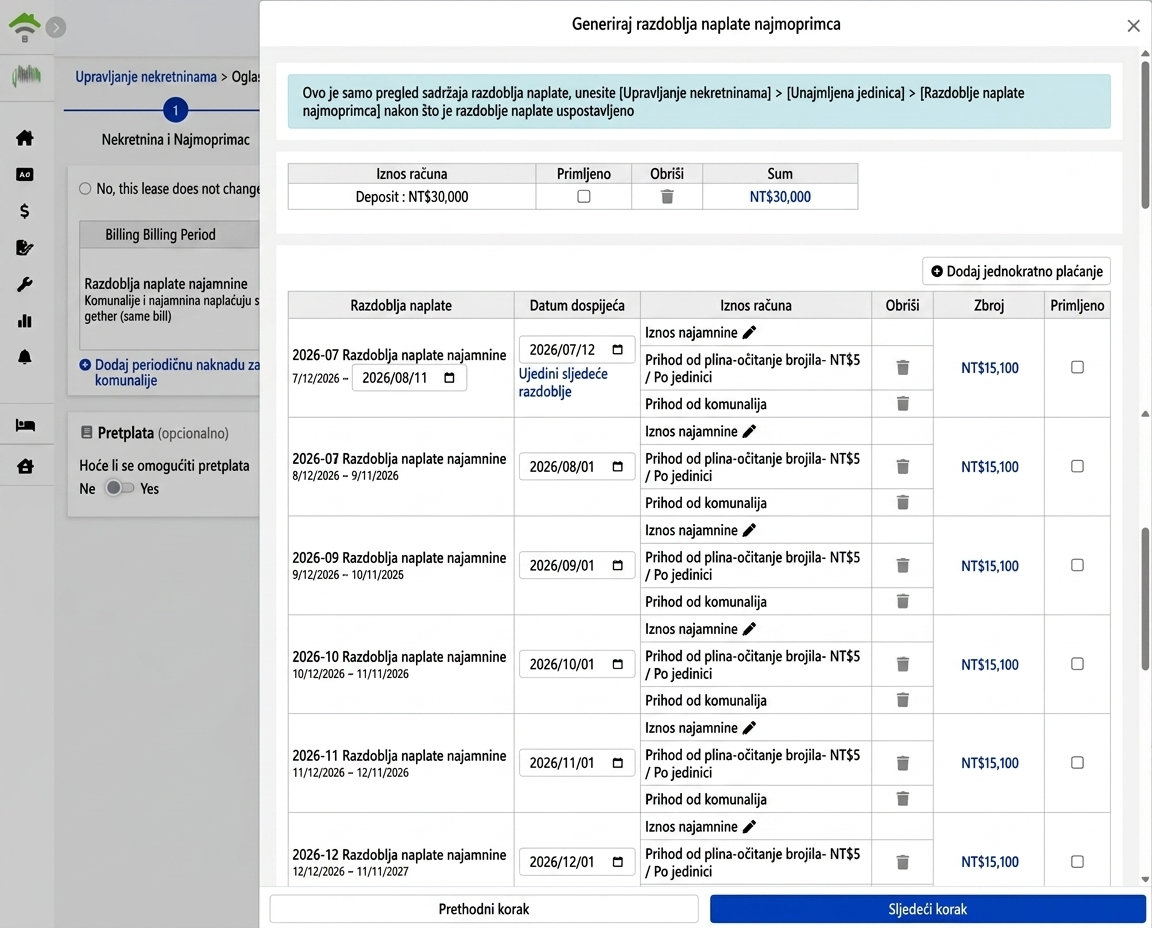Click the green house wifi logo
Viewport: 1152px width, 928px height.
point(24,26)
